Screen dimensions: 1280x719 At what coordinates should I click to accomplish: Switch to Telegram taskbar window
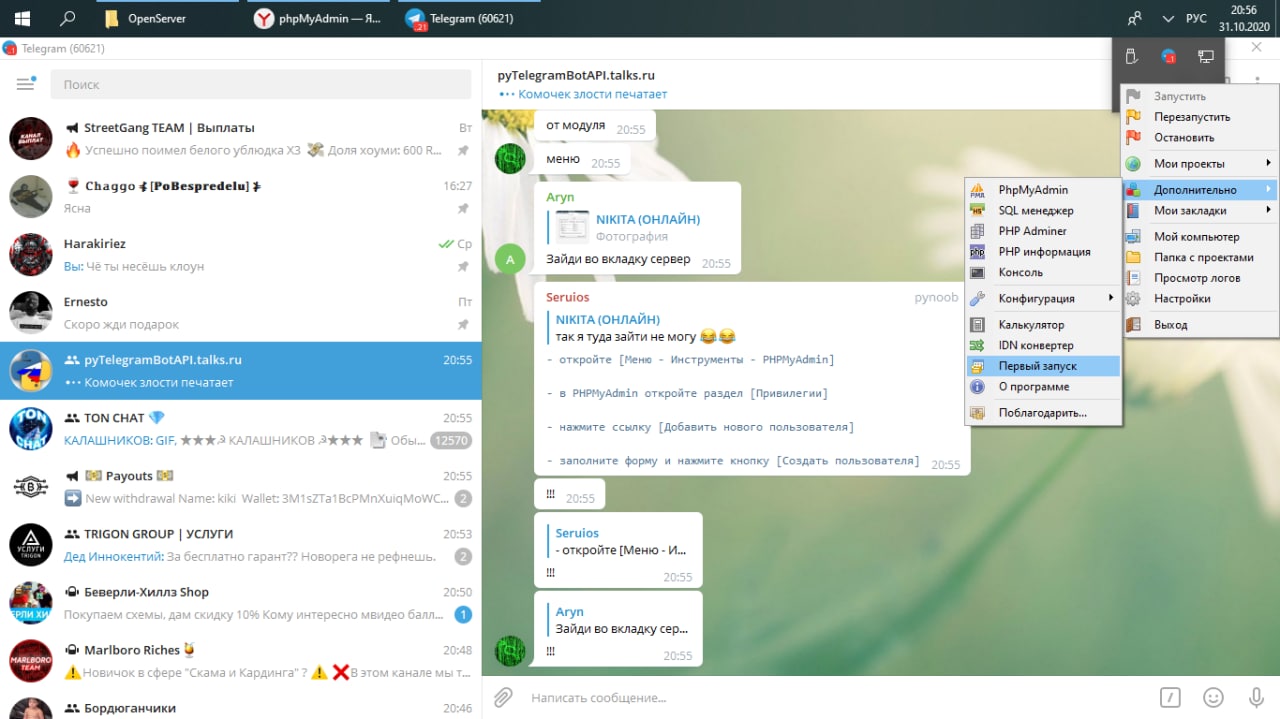(x=470, y=18)
